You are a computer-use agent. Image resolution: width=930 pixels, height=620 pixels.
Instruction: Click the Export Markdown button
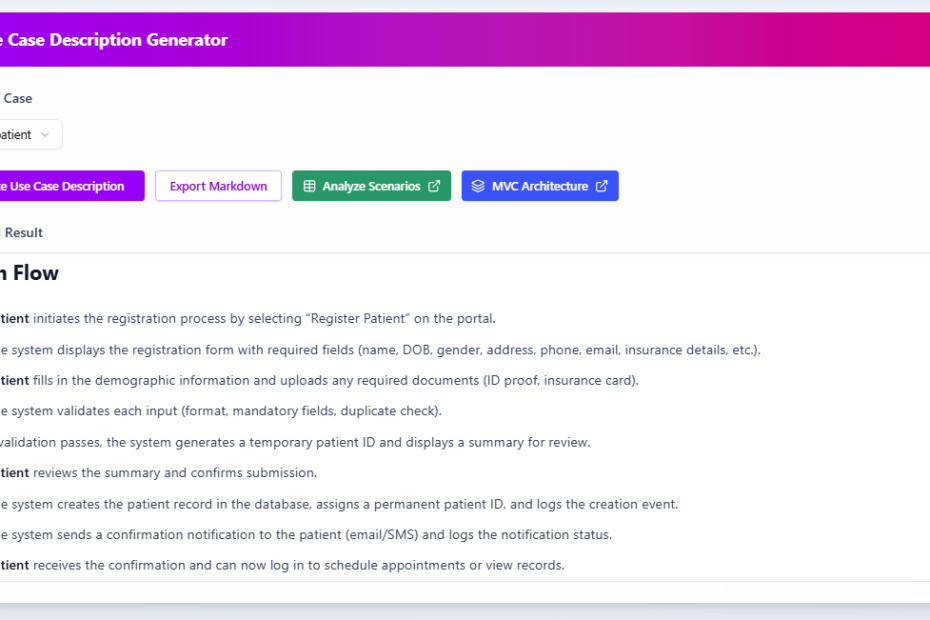point(218,185)
